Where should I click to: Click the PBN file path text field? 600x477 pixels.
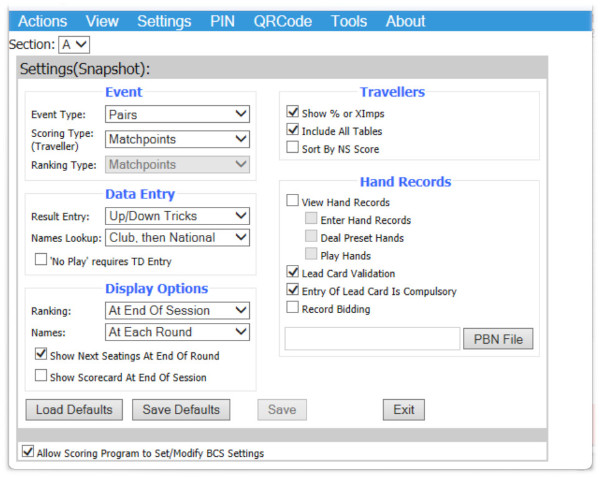point(371,339)
